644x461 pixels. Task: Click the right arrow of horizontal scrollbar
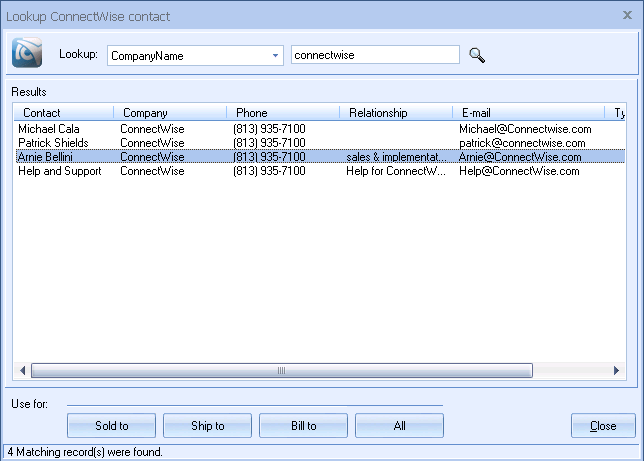[x=616, y=371]
